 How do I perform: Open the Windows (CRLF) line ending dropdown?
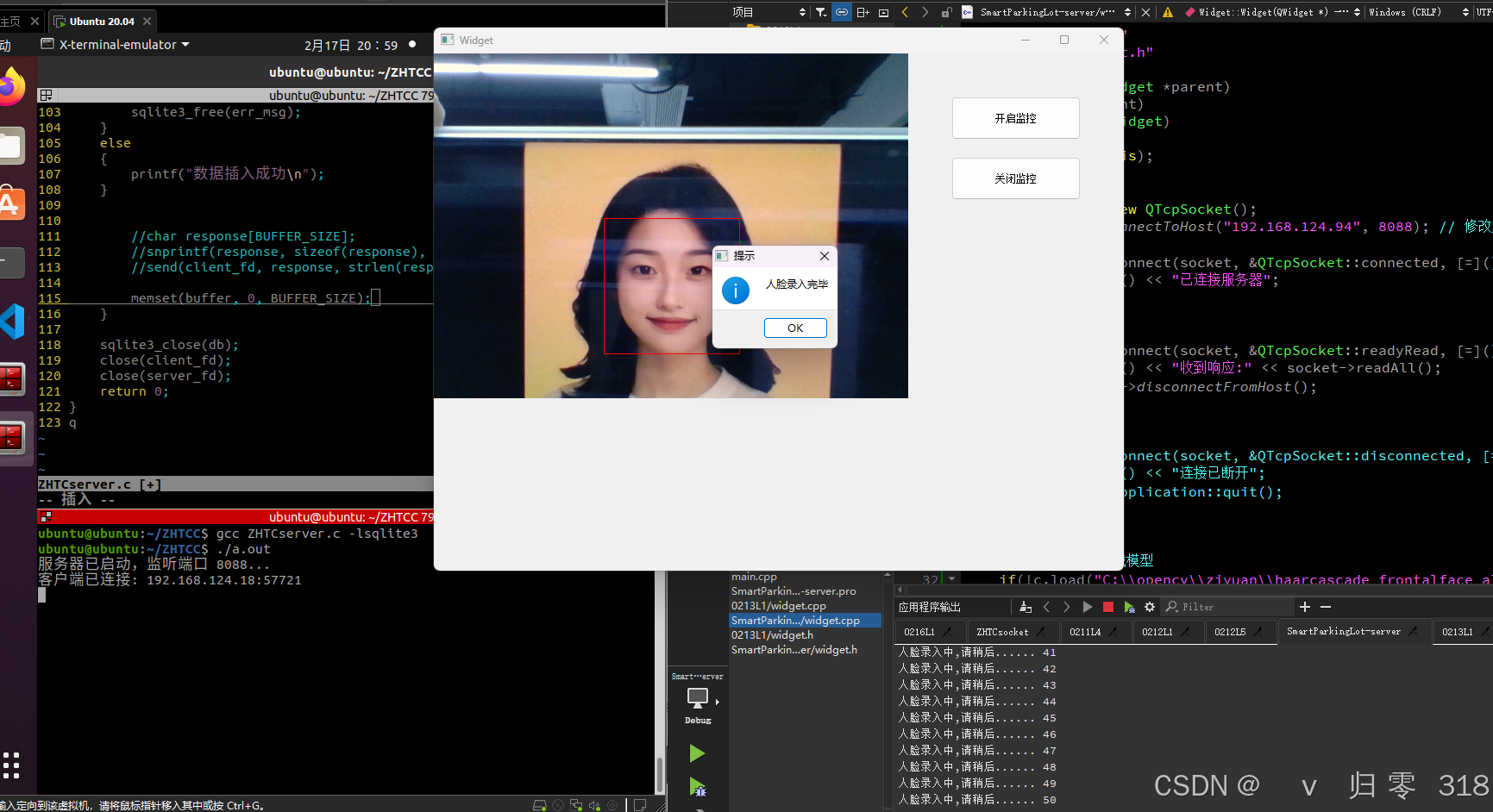coord(1419,12)
